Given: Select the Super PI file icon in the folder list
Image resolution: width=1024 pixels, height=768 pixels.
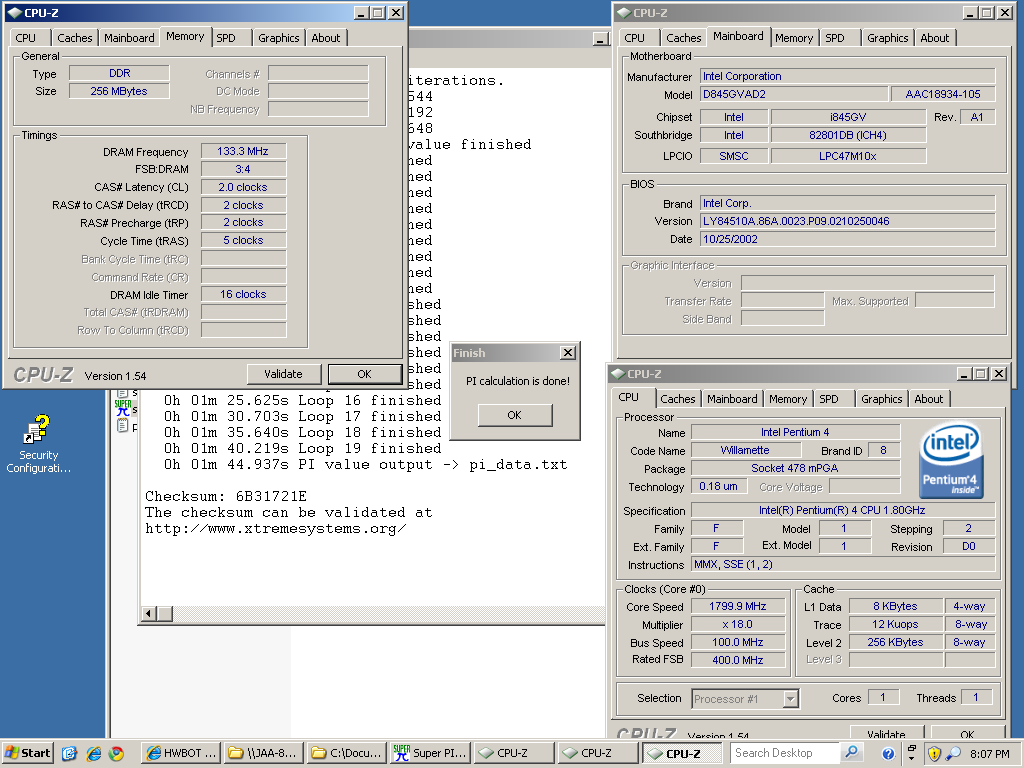Looking at the screenshot, I should (123, 409).
